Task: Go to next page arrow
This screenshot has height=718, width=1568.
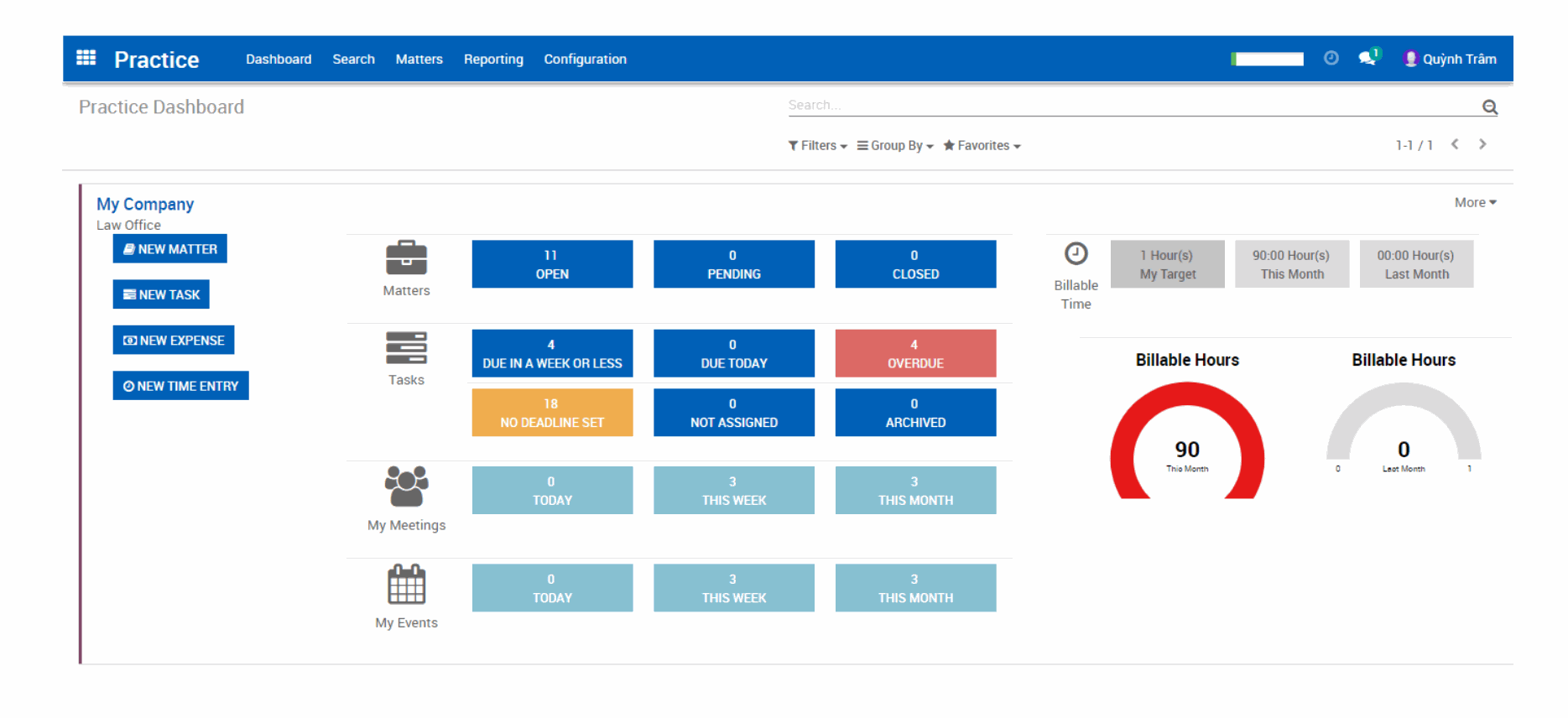Action: (x=1482, y=144)
